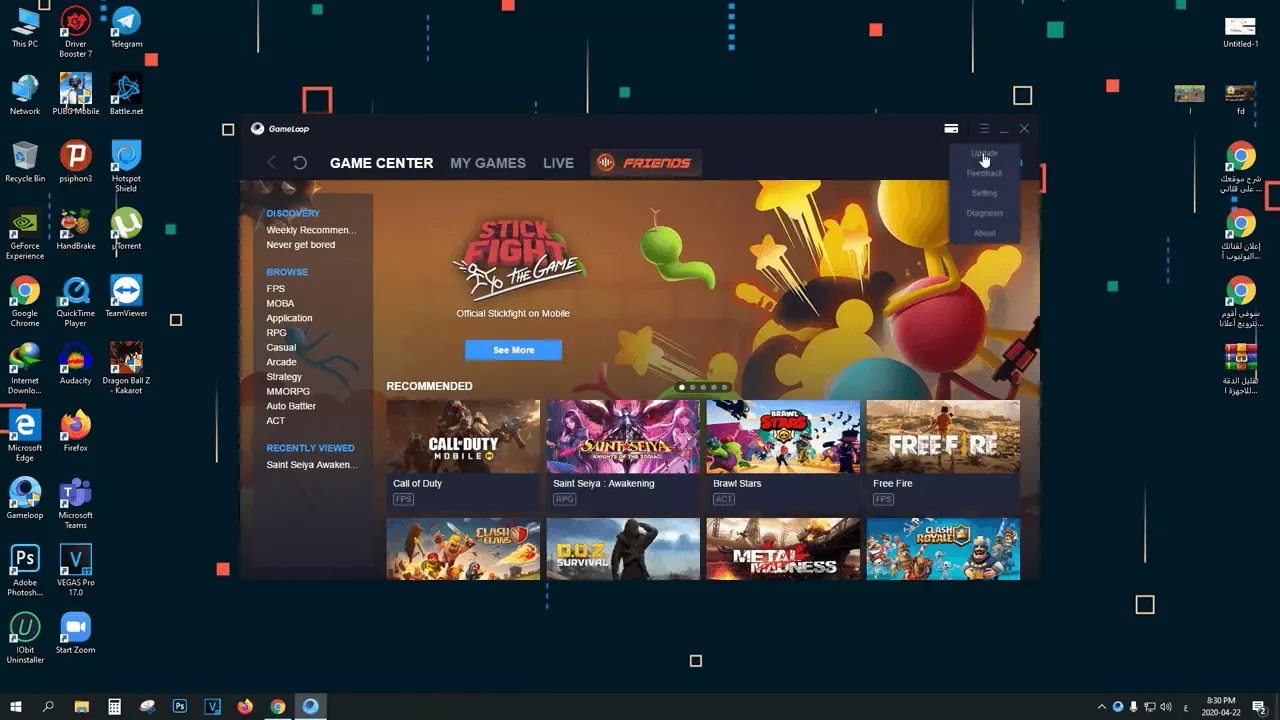Open notification center in system tray
Screen dimensions: 1280x720
click(x=1260, y=707)
